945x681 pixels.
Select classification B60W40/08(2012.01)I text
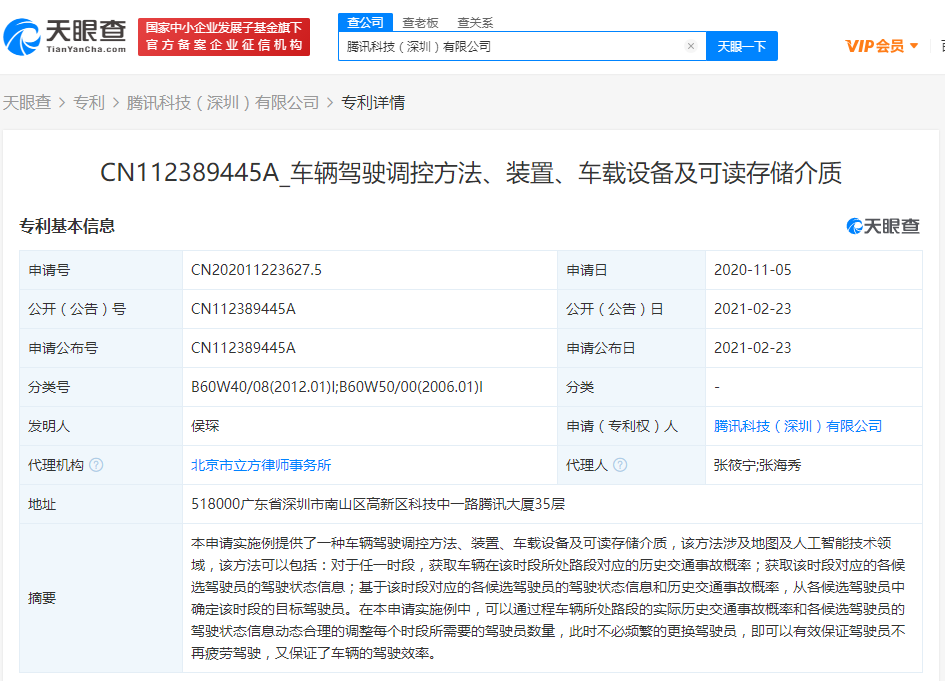263,387
